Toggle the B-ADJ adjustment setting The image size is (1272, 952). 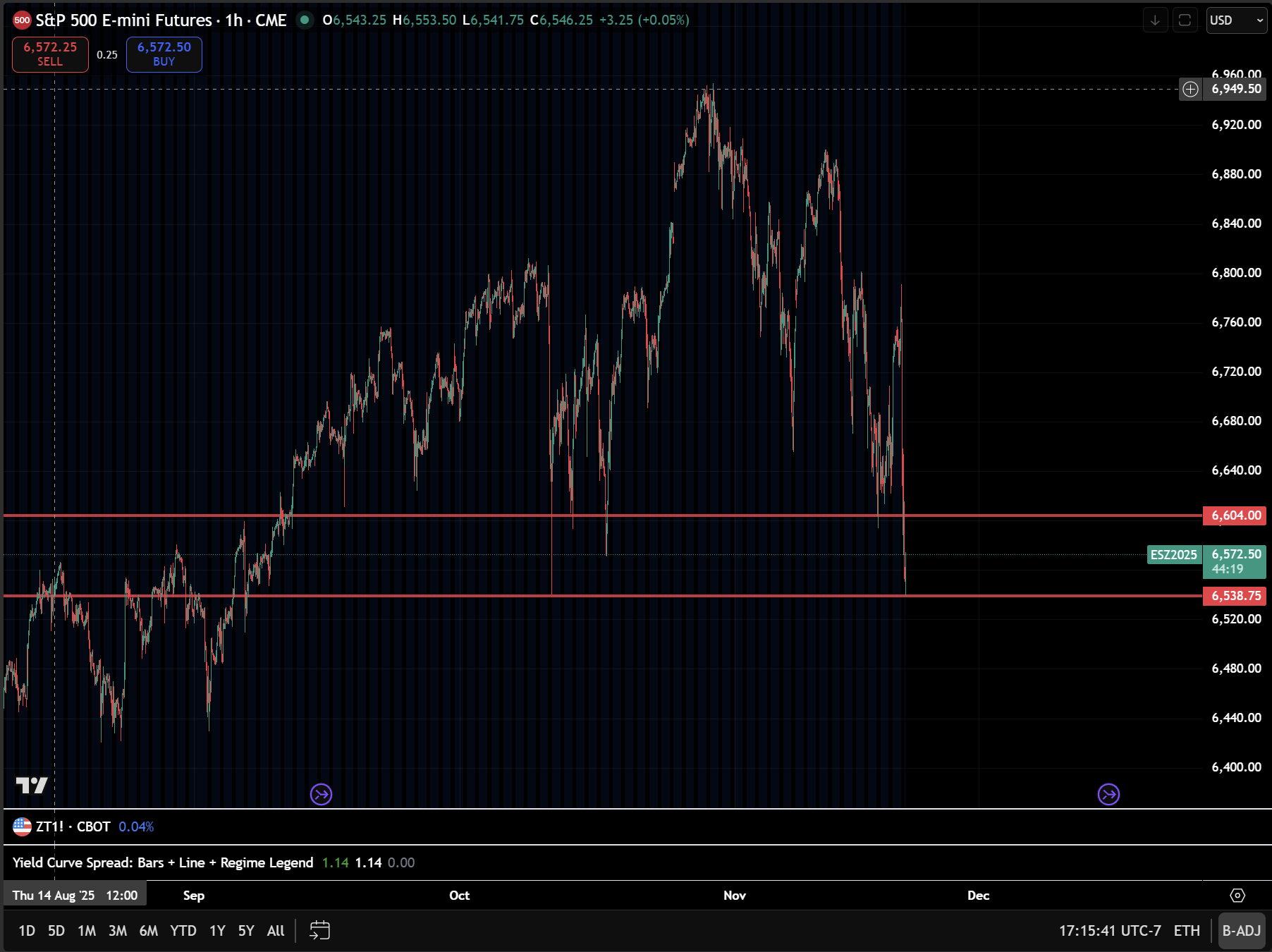(1242, 930)
